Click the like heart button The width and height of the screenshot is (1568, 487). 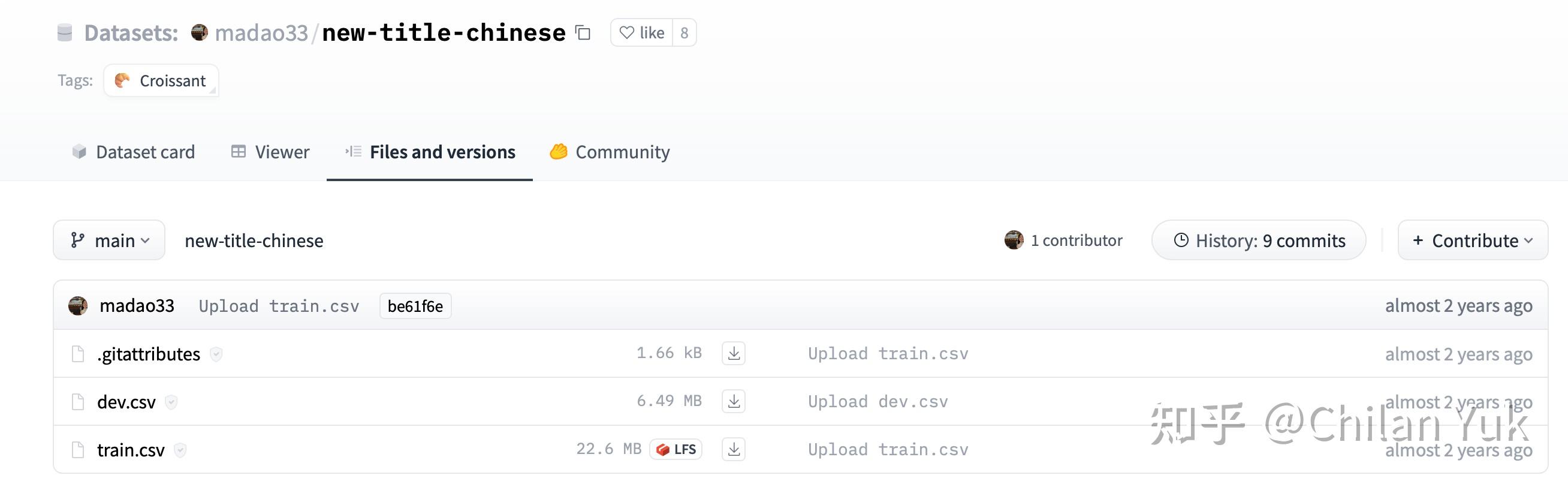(x=641, y=33)
